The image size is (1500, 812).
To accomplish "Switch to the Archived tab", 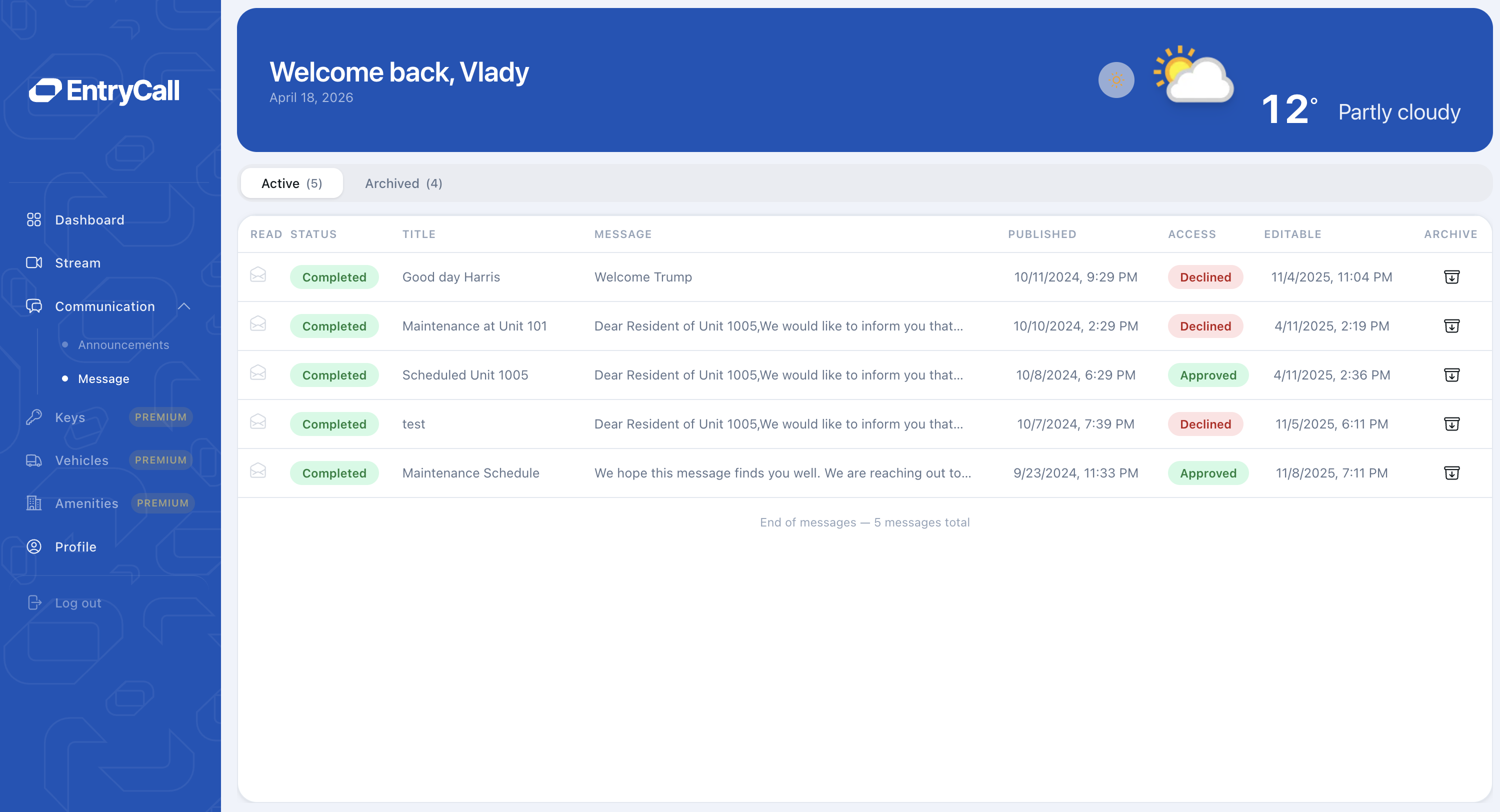I will pos(403,183).
